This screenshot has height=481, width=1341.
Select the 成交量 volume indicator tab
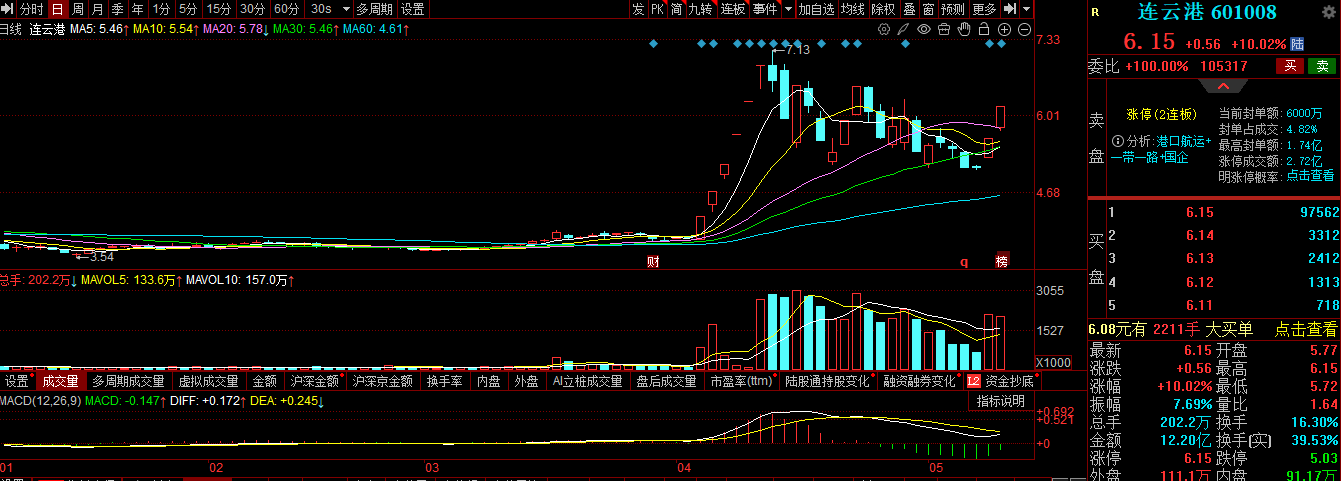[x=60, y=381]
